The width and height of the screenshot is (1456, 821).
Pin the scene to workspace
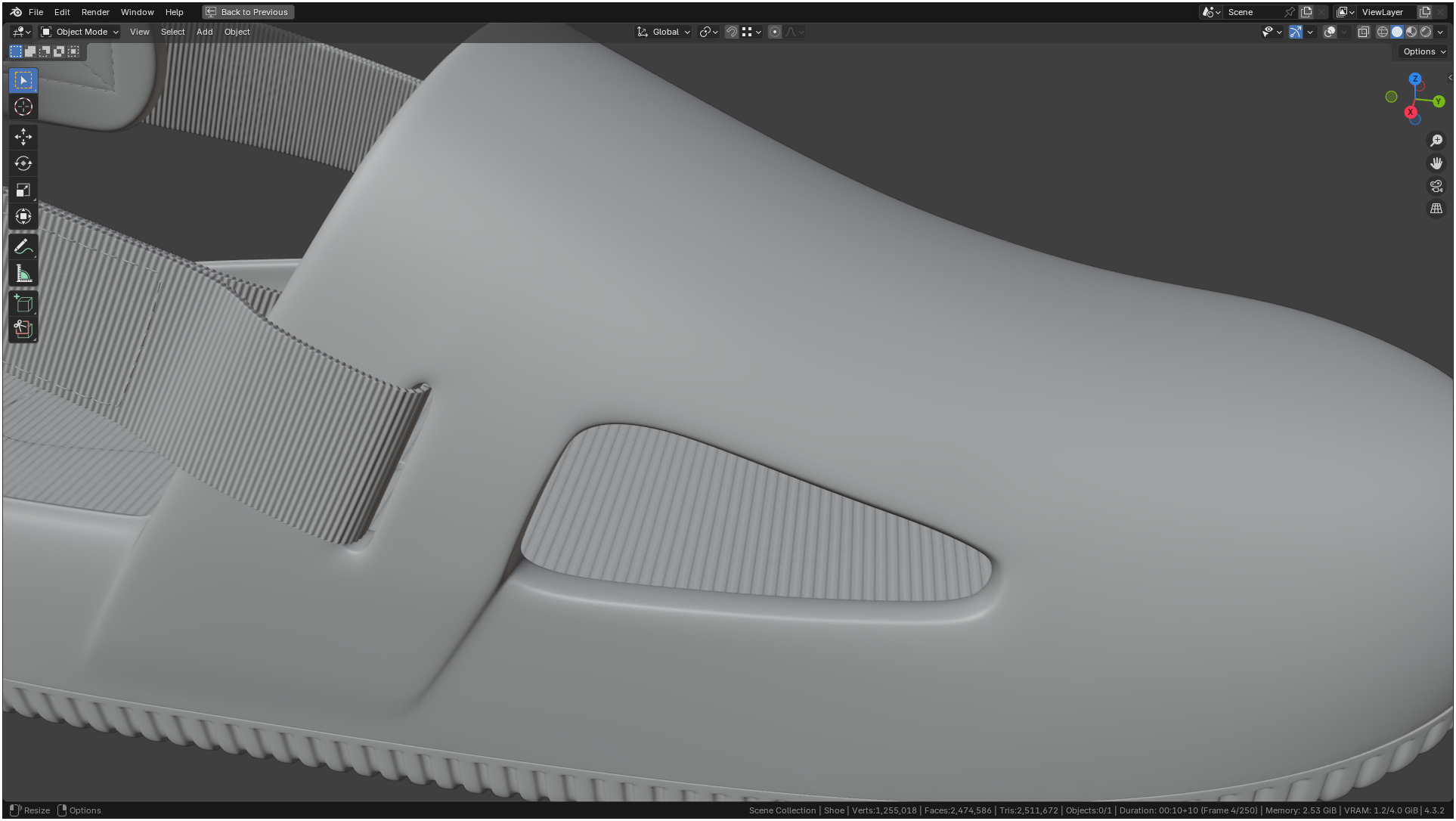[x=1290, y=12]
